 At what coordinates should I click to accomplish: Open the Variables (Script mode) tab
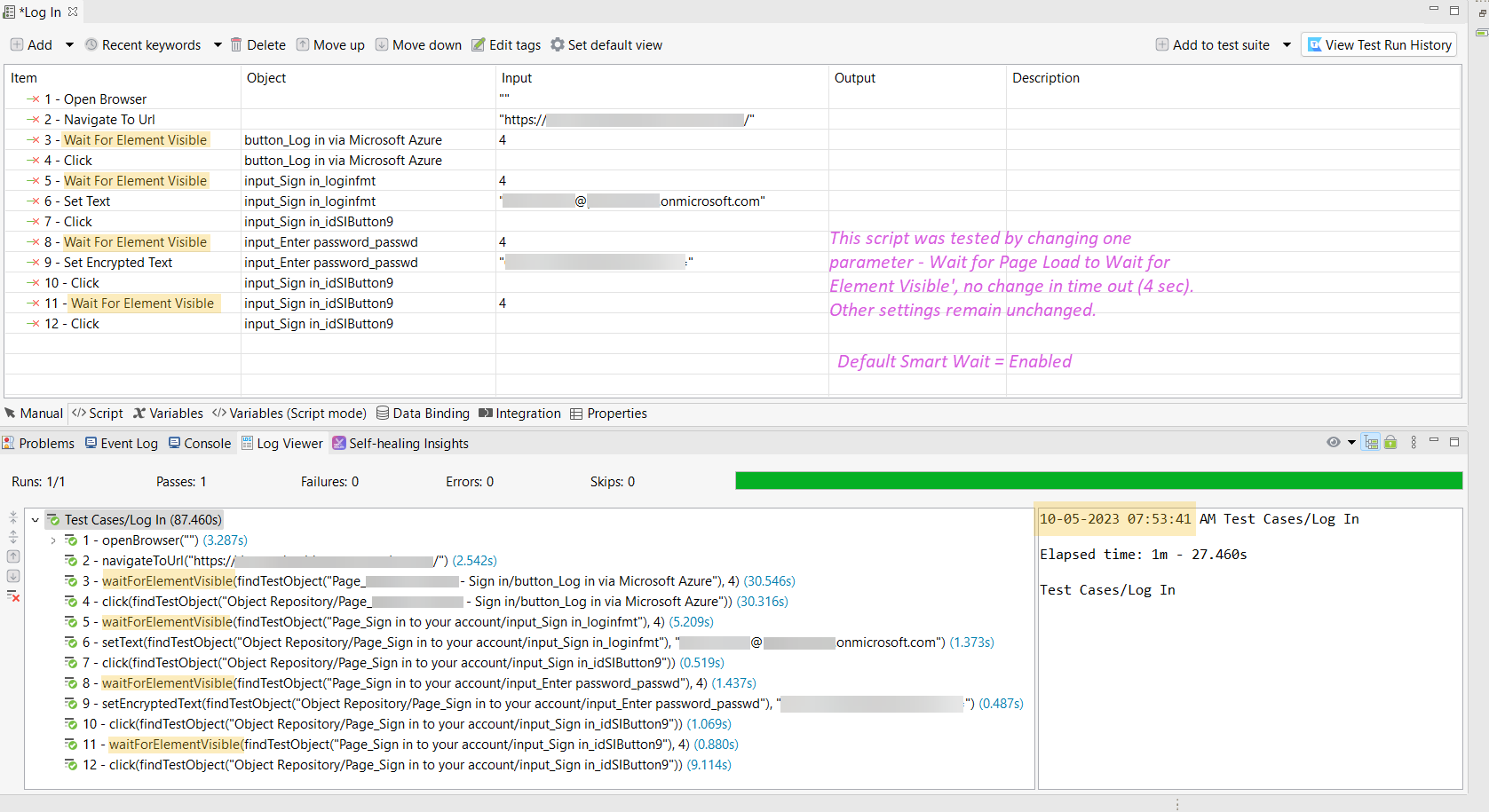click(289, 414)
